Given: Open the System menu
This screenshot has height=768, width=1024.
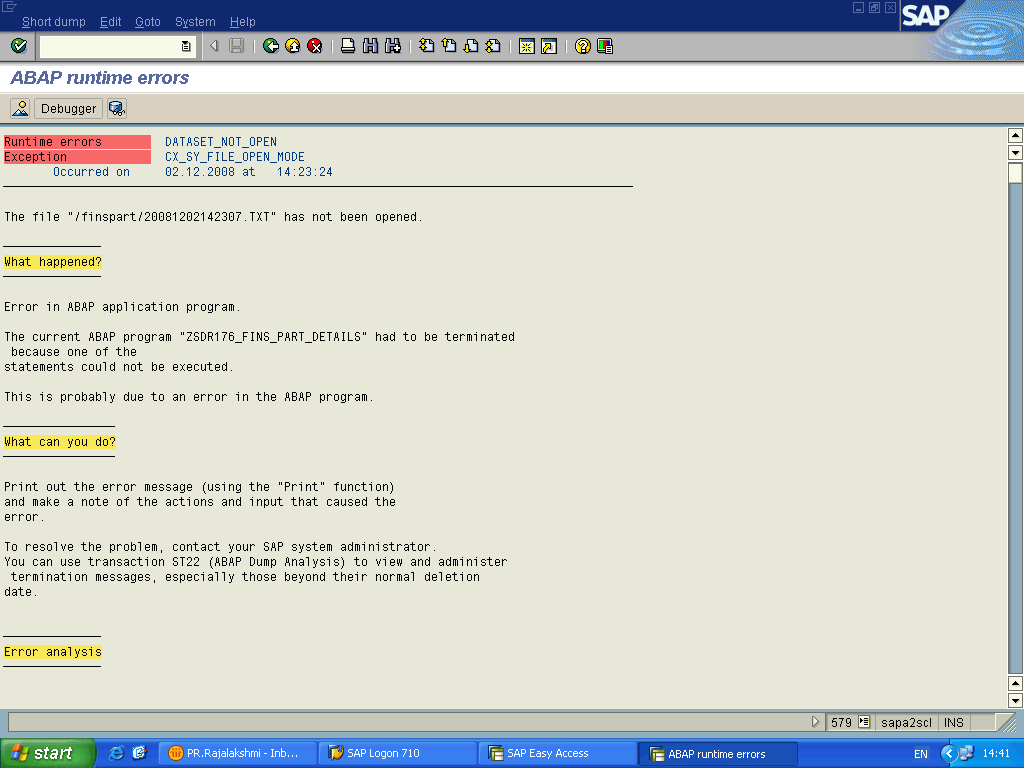Looking at the screenshot, I should pos(194,21).
